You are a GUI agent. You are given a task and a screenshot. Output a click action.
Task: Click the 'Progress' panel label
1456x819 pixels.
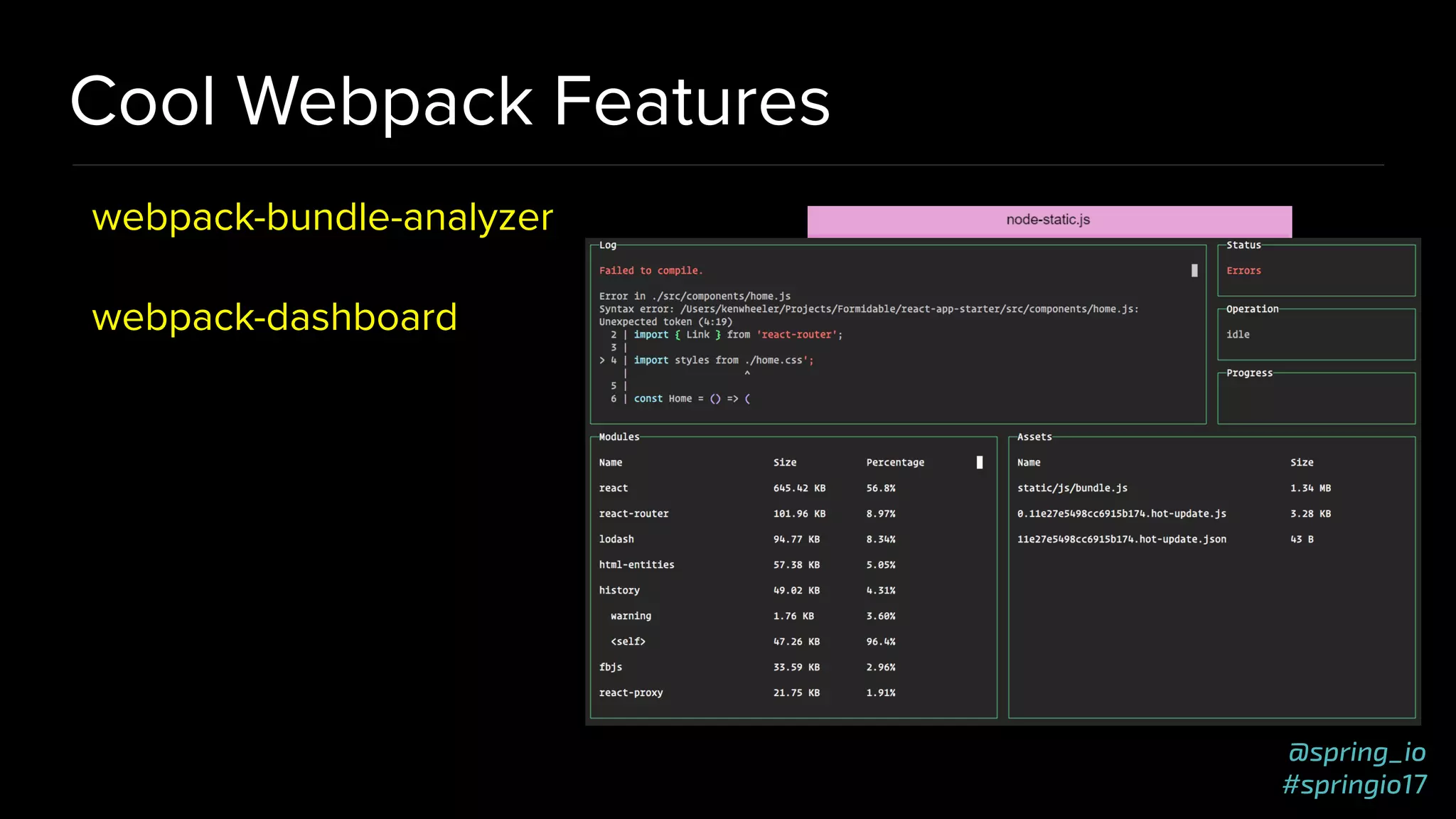point(1249,373)
